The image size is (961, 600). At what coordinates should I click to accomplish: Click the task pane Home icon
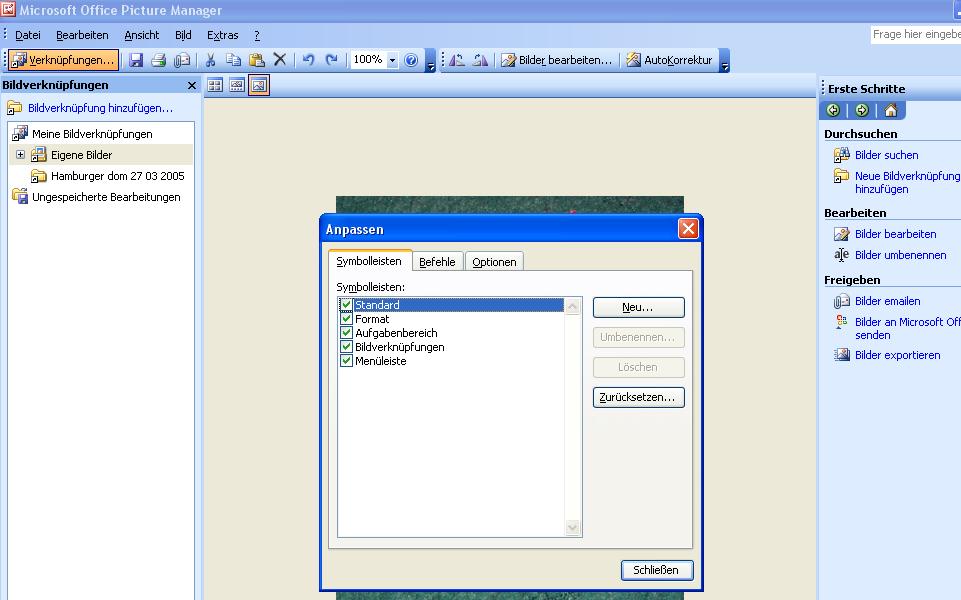pyautogui.click(x=891, y=110)
